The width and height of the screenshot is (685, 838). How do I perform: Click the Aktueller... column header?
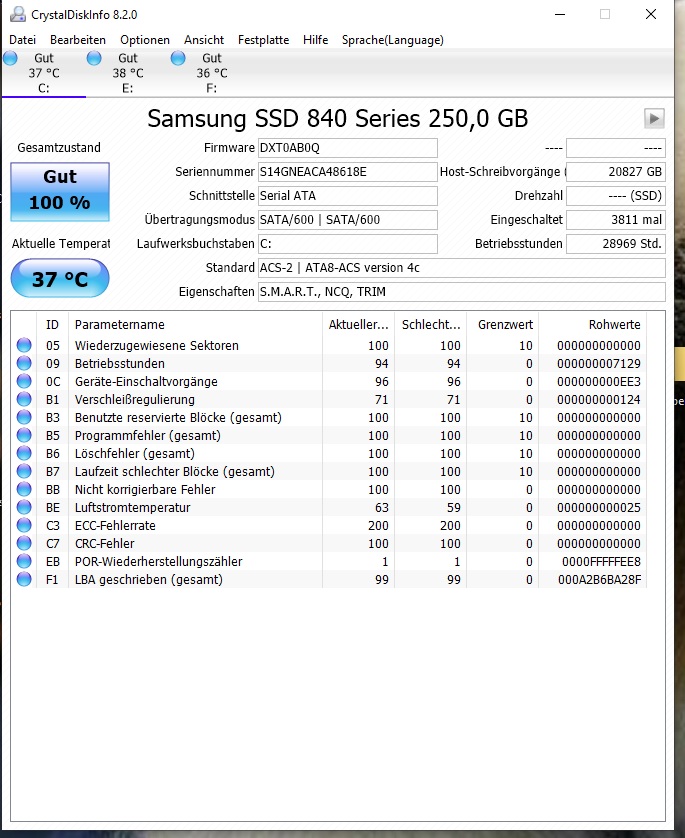click(359, 324)
